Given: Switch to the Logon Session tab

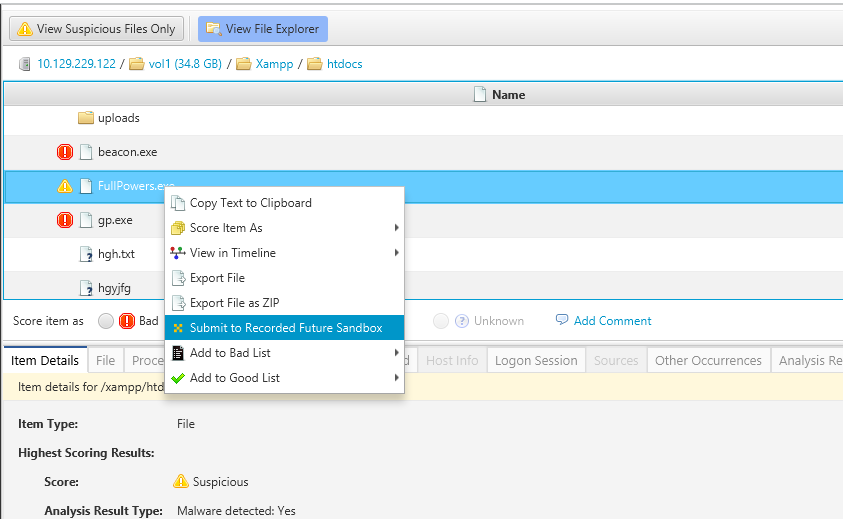Looking at the screenshot, I should click(536, 361).
